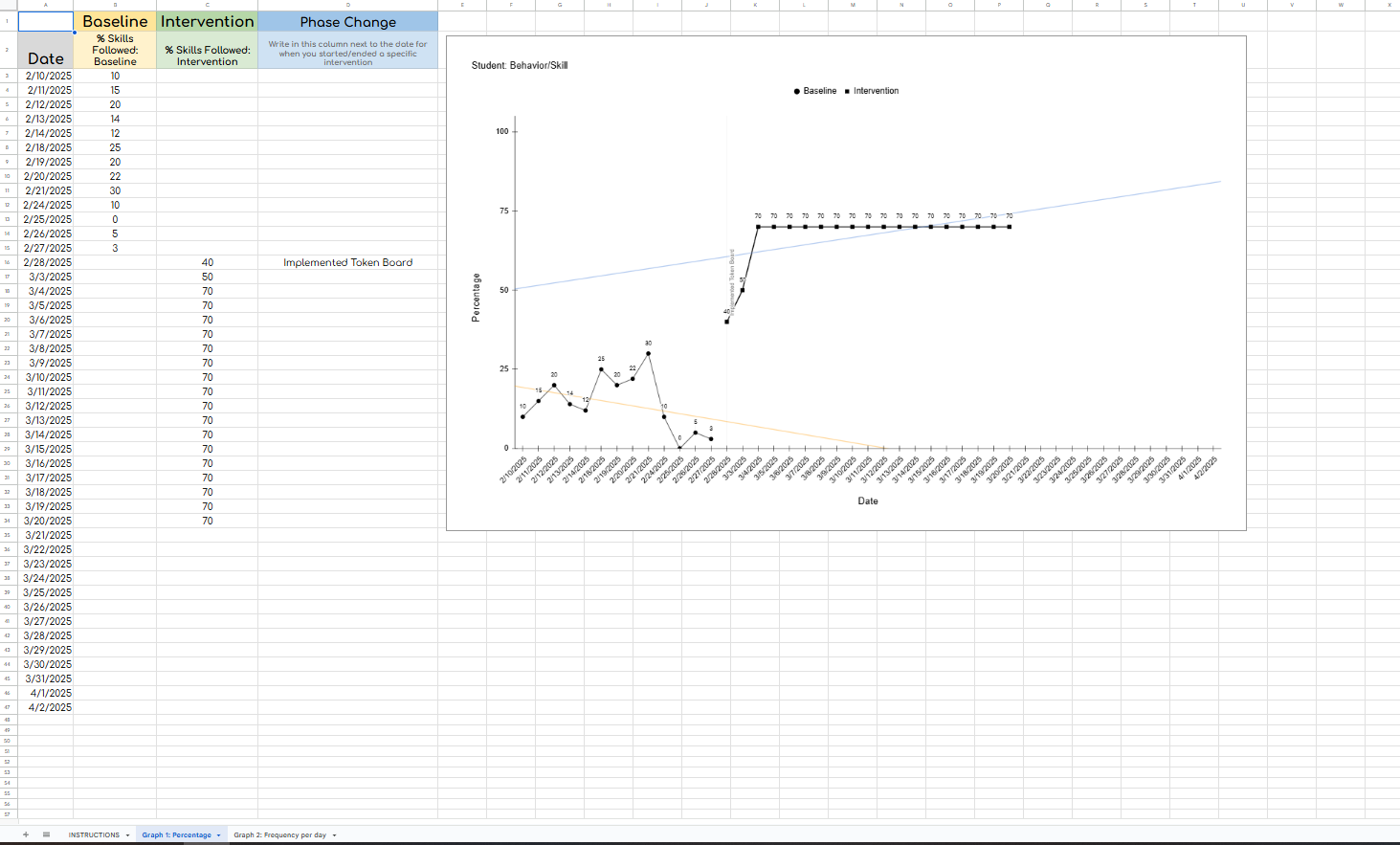Switch to the INSTRUCTIONS sheet tab
This screenshot has width=1400, height=845.
click(94, 834)
